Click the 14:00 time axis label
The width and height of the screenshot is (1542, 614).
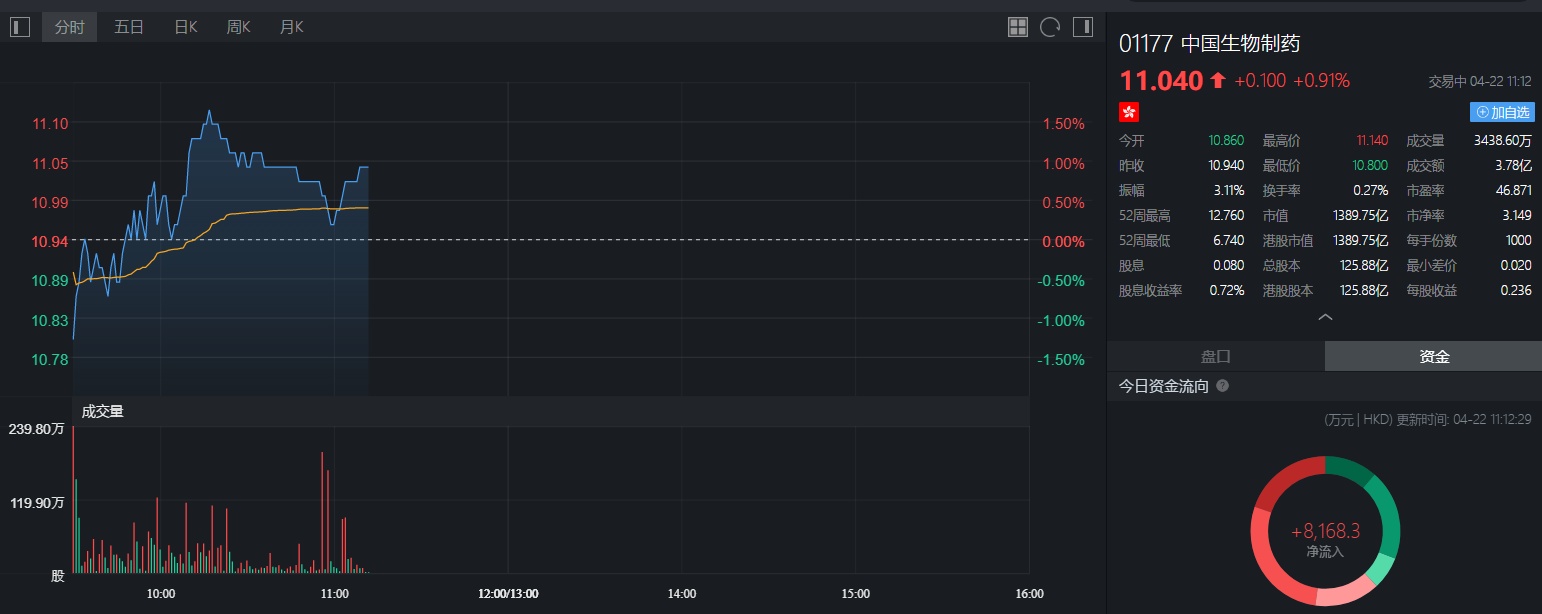682,594
